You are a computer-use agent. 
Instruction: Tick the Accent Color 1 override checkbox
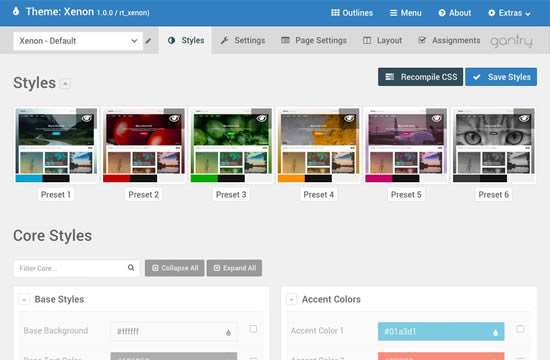click(520, 329)
